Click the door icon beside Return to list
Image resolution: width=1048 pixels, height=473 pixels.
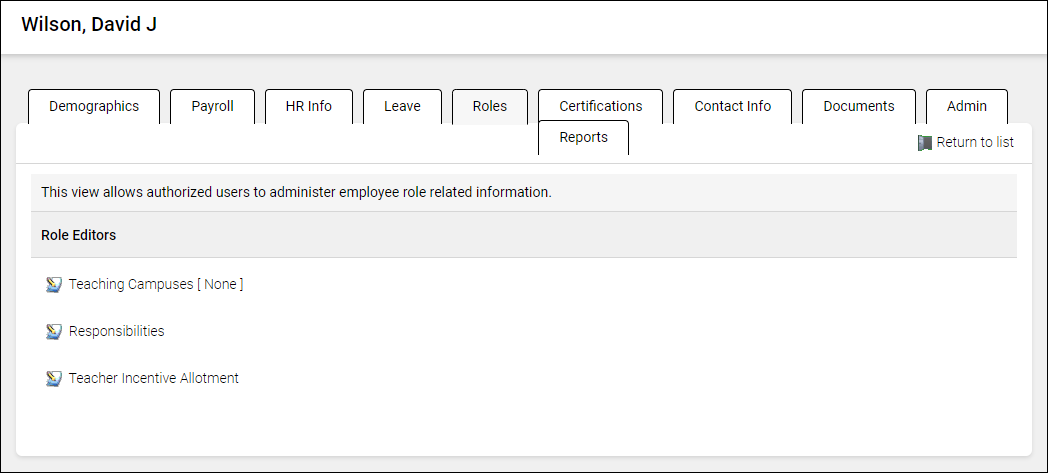[925, 143]
